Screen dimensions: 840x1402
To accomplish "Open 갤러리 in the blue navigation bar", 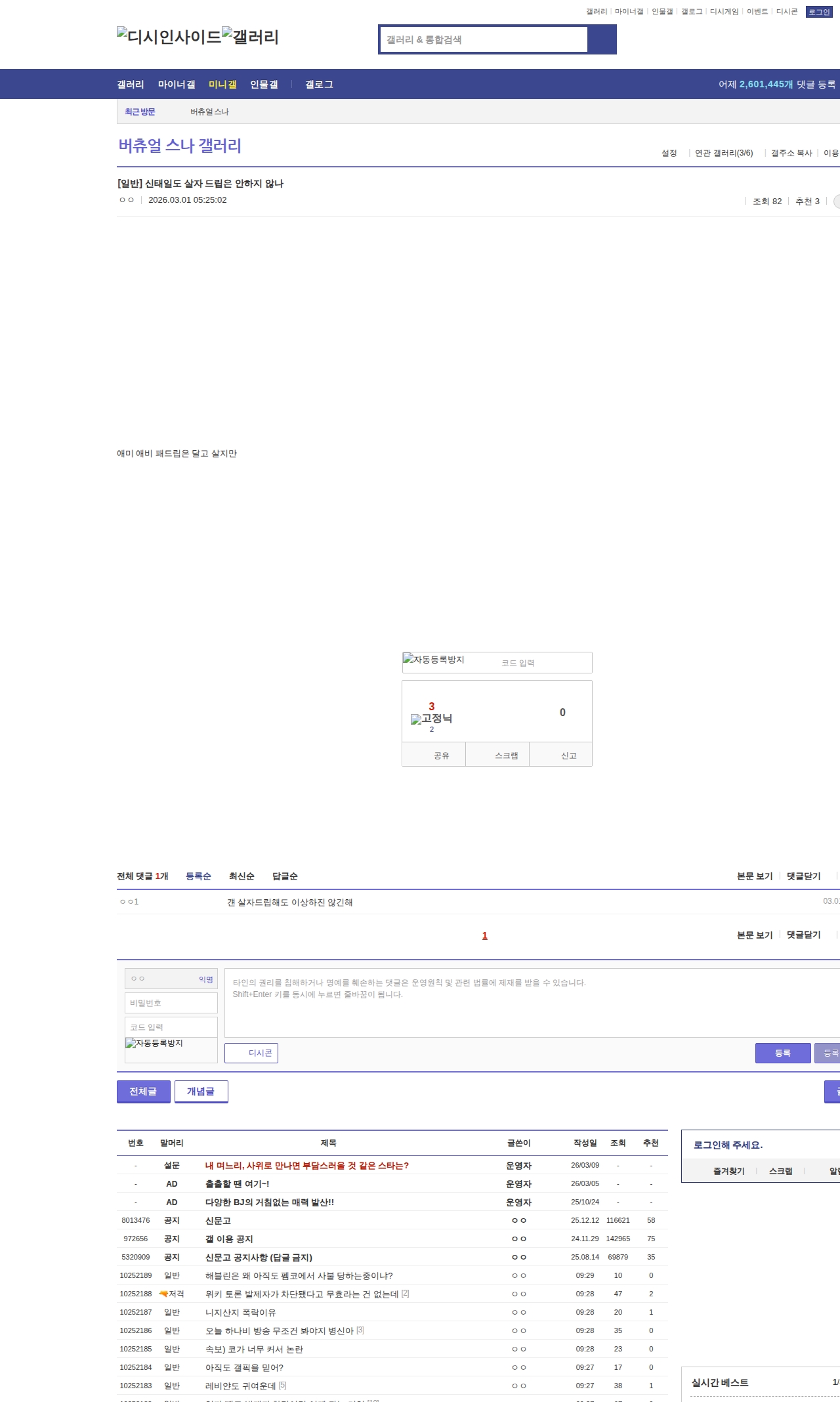I will point(131,84).
